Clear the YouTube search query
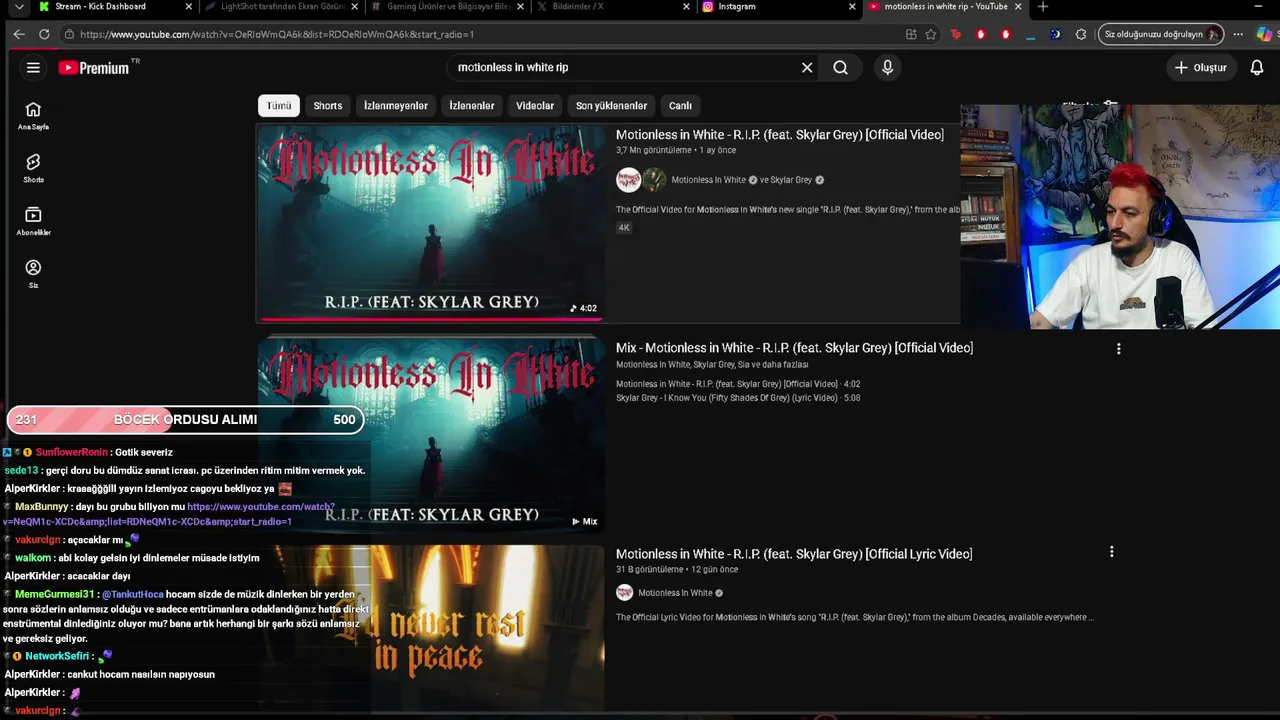Screen dimensions: 1280x720 [807, 68]
